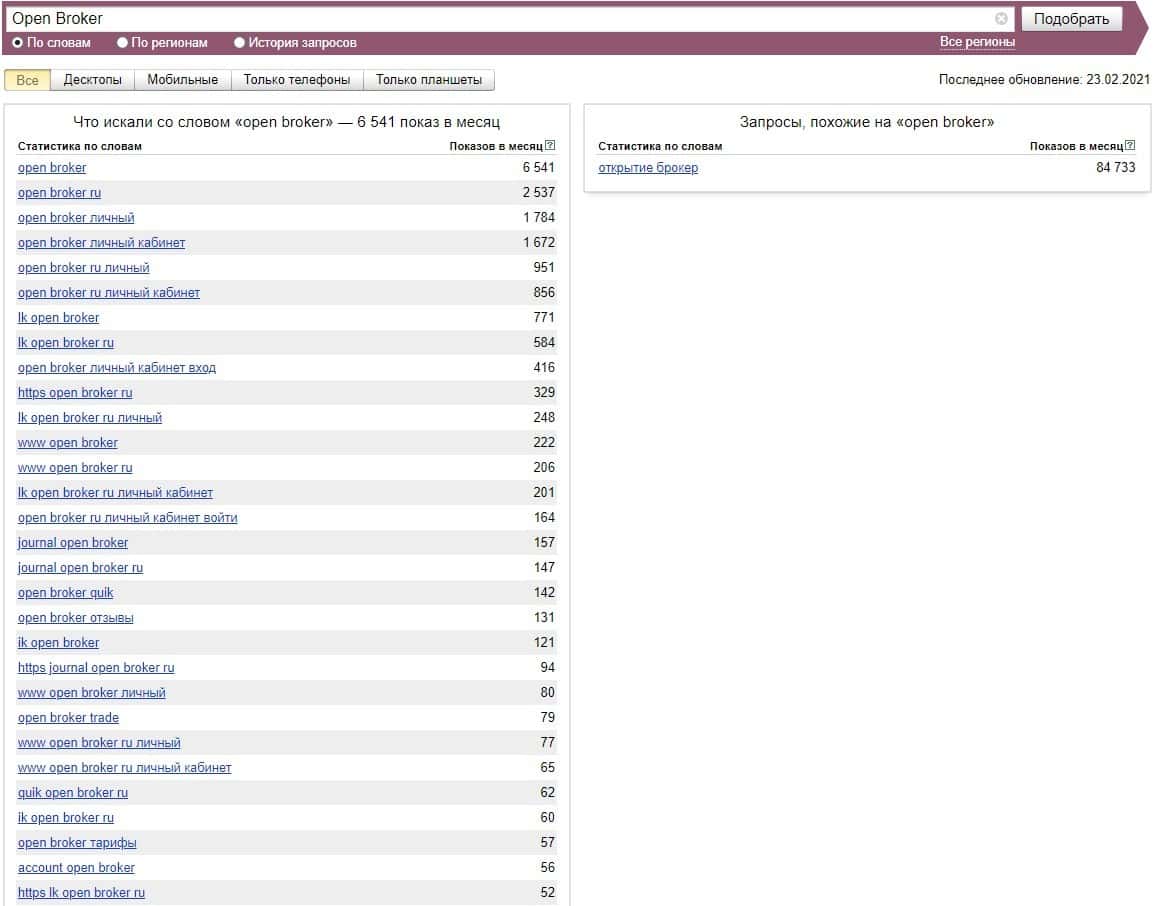Open 'open broker личный кабинет вход' link
1160x906 pixels.
pos(116,368)
